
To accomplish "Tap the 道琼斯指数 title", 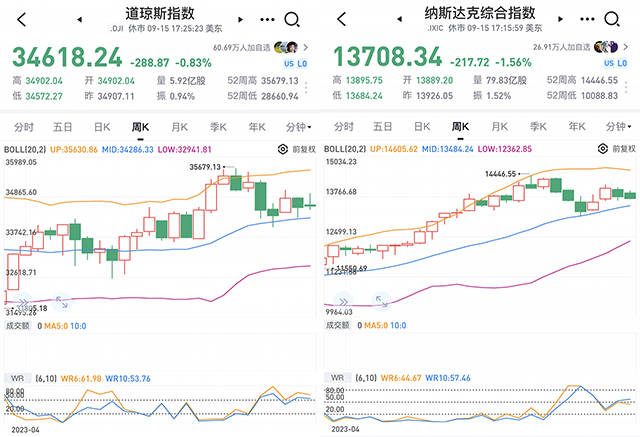I will click(x=160, y=13).
